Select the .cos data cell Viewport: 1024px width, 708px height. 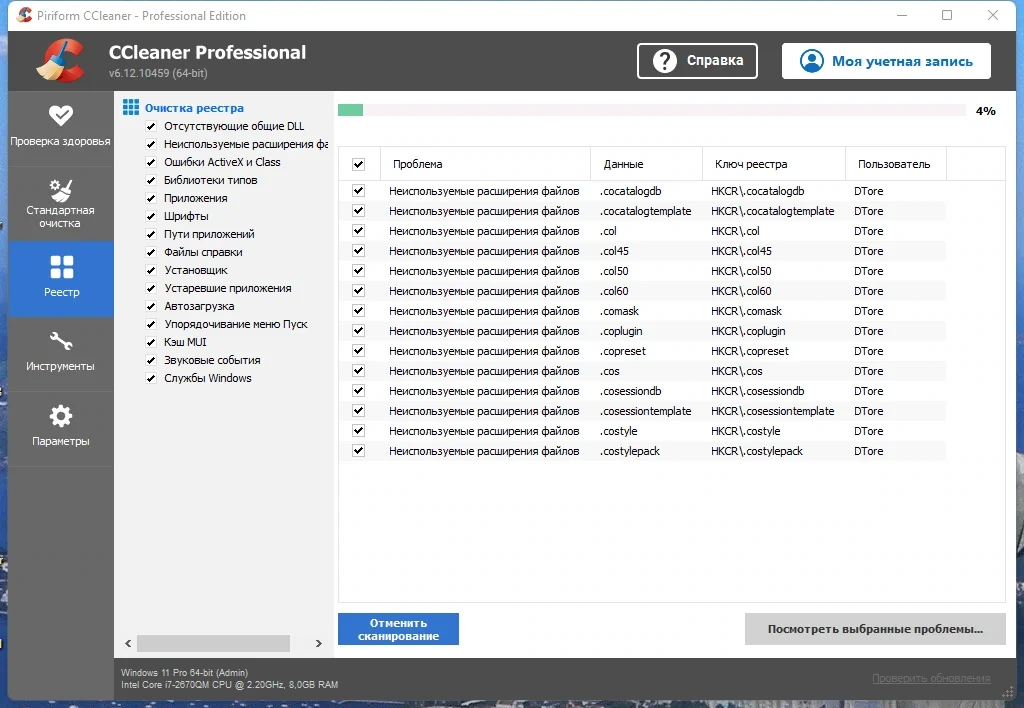[609, 371]
